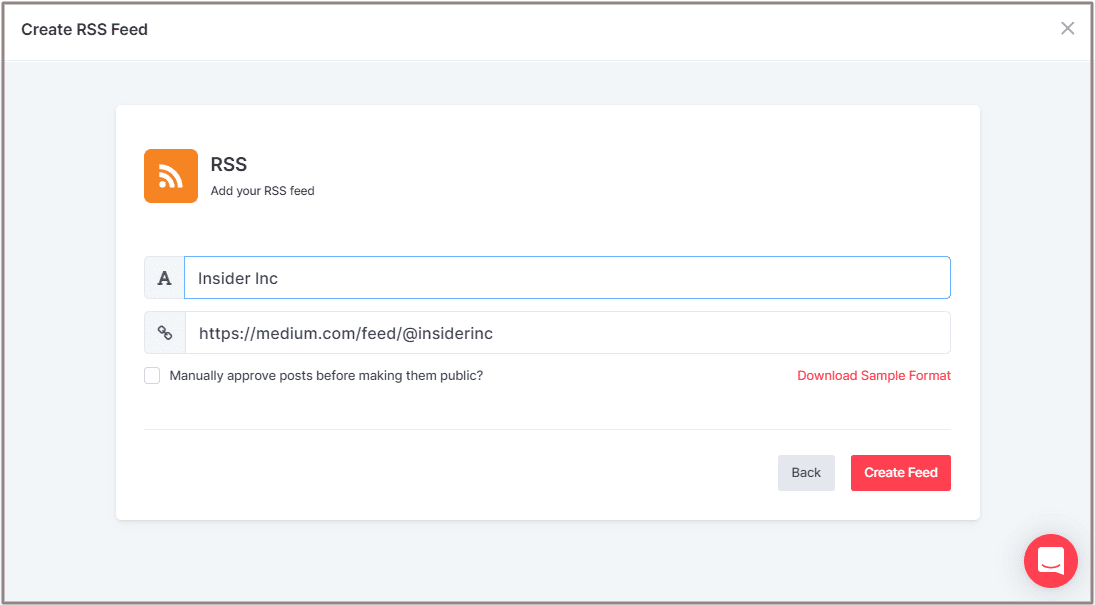The image size is (1095, 605).
Task: Close the Create RSS Feed dialog
Action: point(1067,28)
